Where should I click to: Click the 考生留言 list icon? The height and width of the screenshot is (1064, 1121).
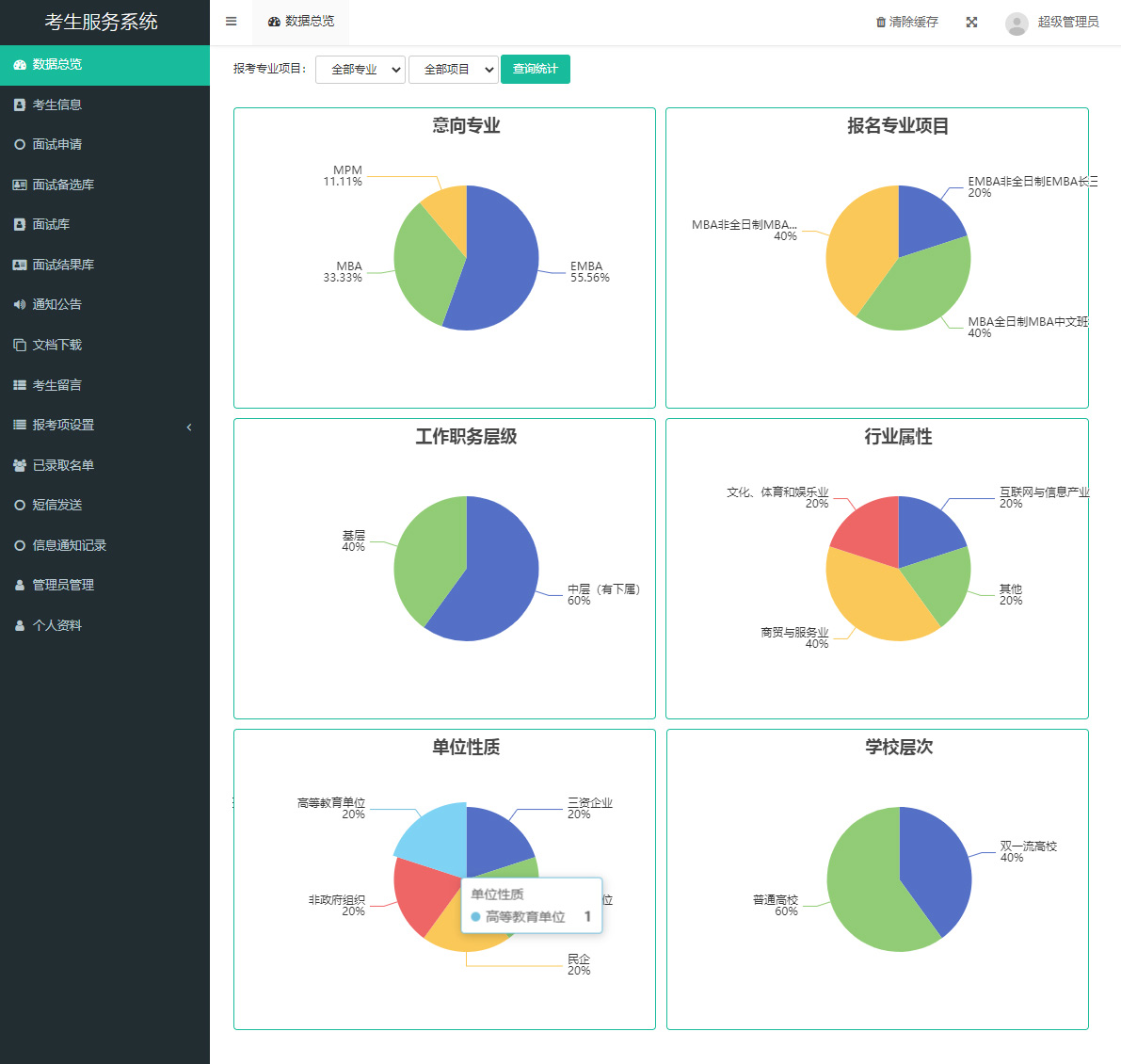click(x=19, y=385)
